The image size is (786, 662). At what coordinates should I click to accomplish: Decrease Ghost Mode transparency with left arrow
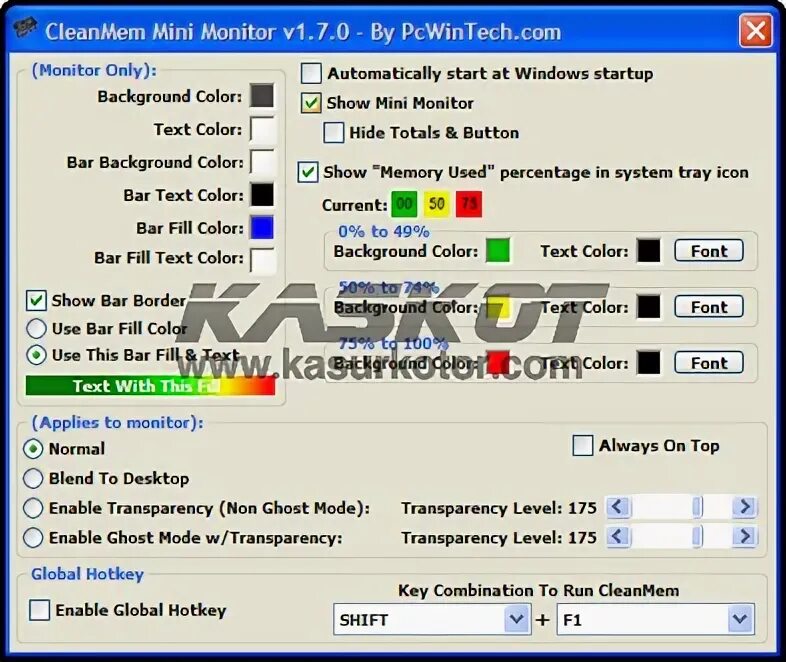pos(618,537)
